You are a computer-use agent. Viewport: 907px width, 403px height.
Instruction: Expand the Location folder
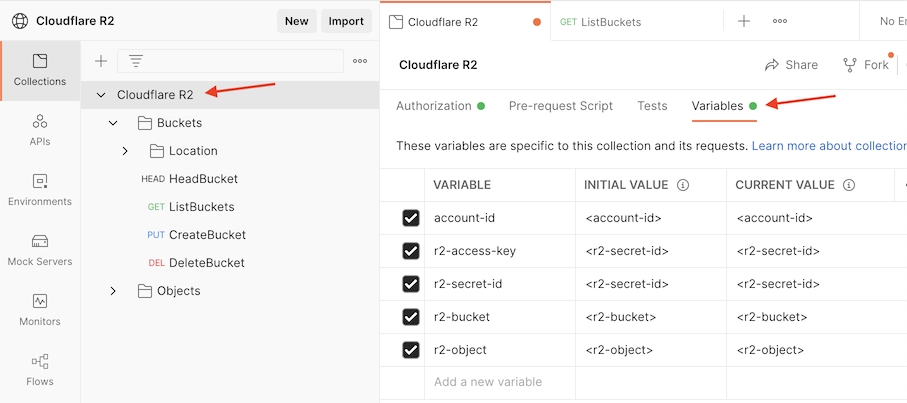(125, 151)
